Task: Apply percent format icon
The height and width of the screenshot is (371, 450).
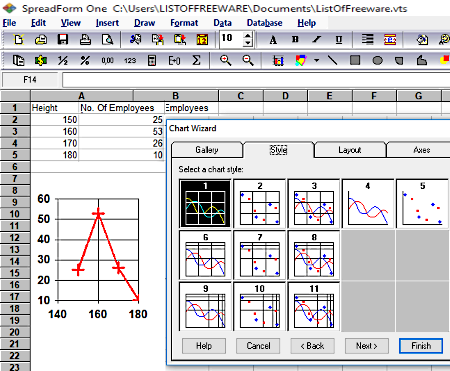Action: (x=85, y=60)
